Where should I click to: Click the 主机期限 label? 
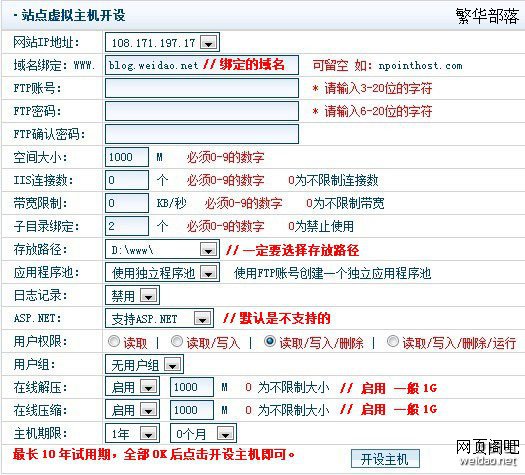click(x=41, y=433)
